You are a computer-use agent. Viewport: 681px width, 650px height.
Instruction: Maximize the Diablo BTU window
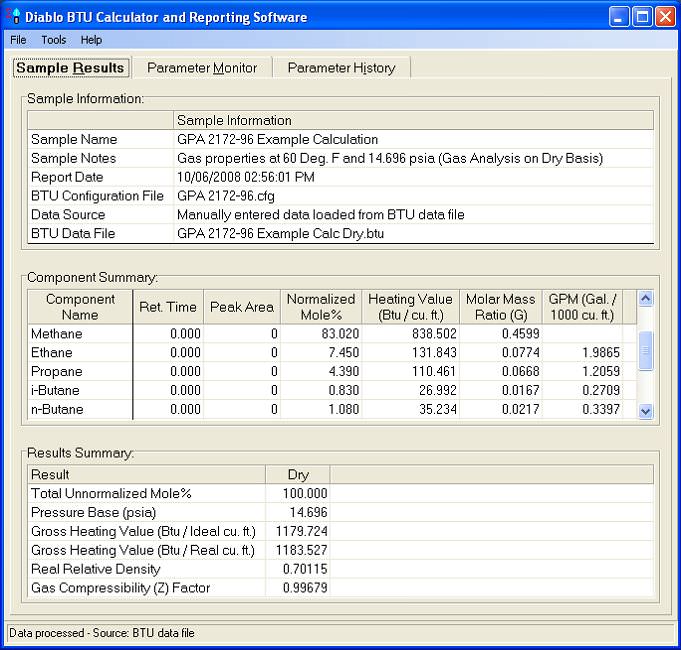pos(642,17)
